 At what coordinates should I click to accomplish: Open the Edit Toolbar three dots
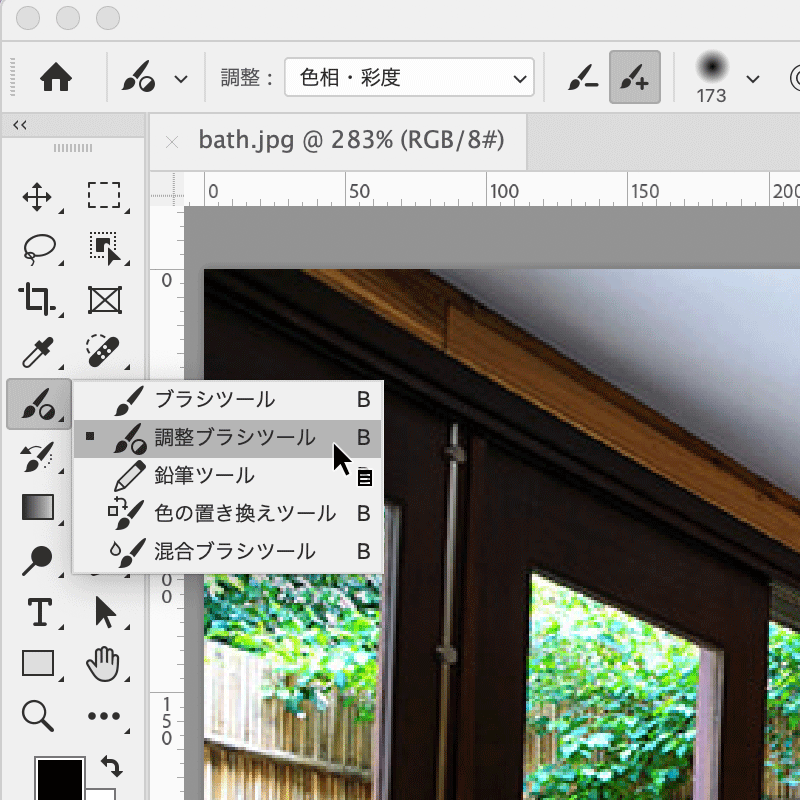(x=104, y=716)
